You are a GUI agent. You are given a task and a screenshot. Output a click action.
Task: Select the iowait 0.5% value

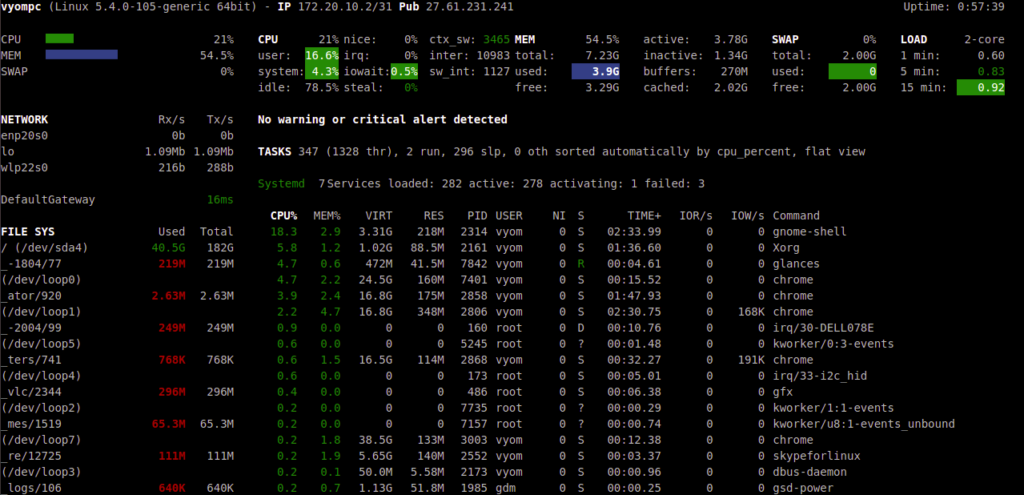(404, 71)
